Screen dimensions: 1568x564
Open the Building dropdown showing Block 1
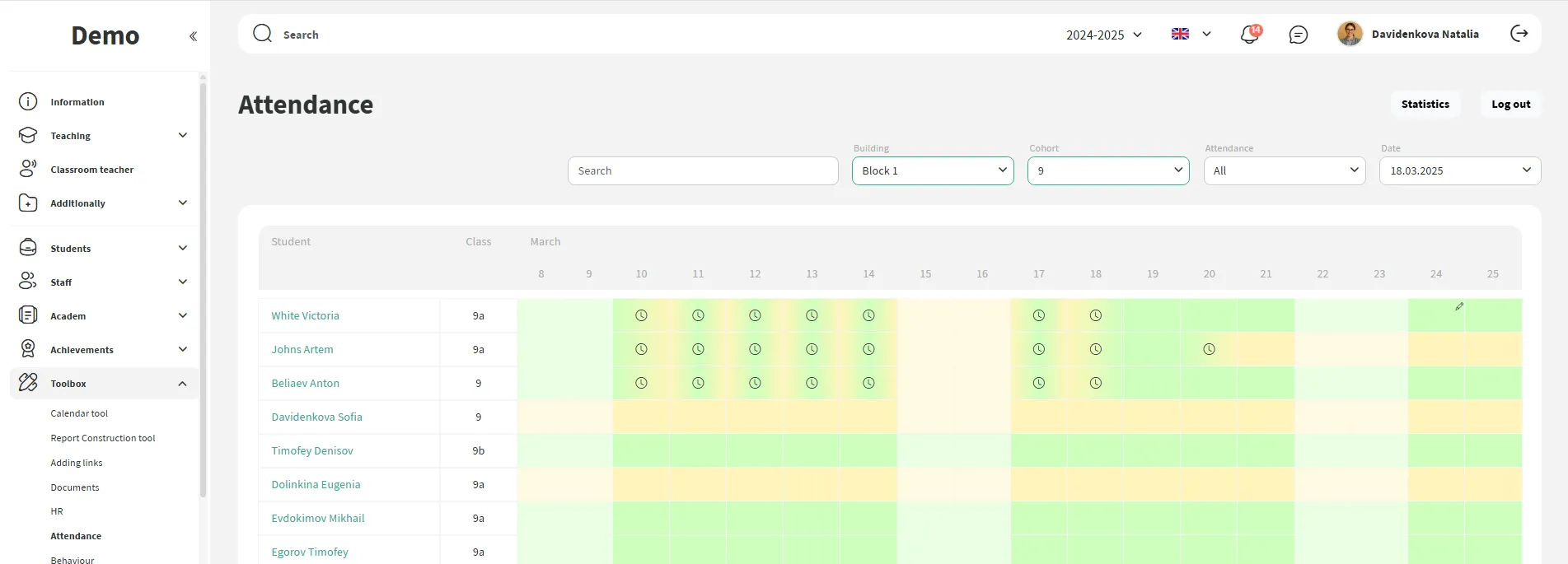click(x=932, y=170)
